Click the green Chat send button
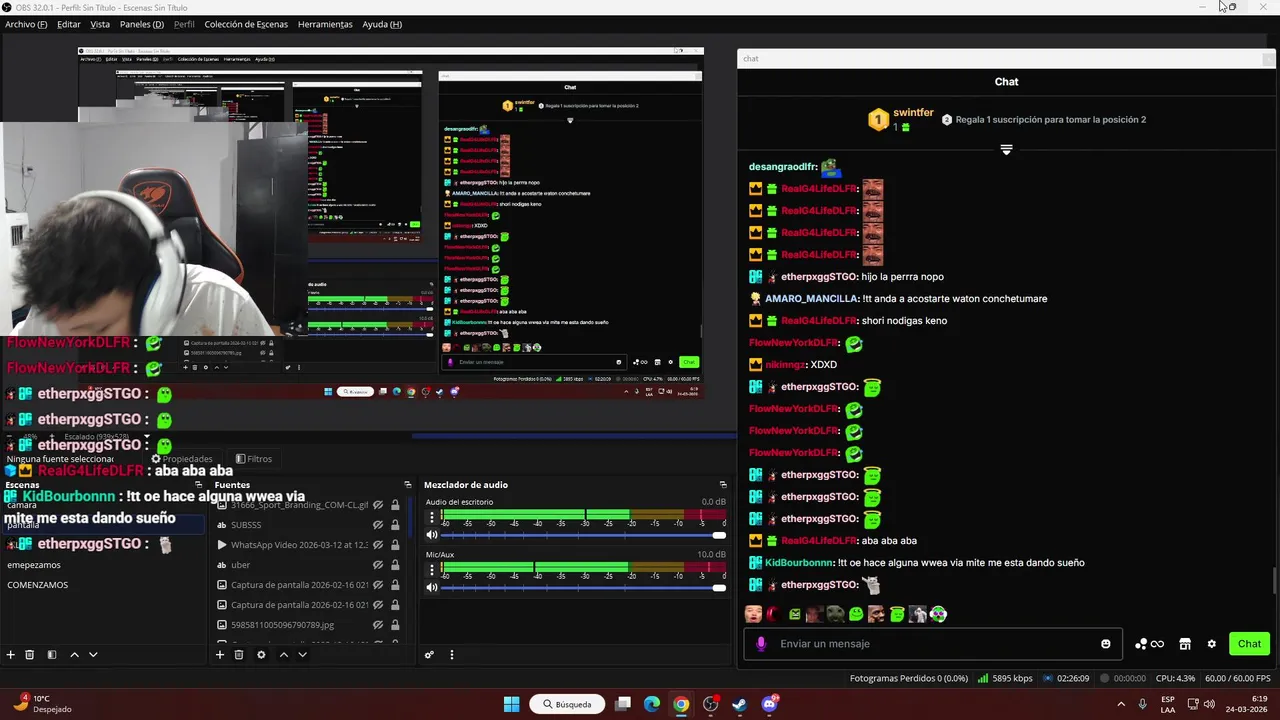 click(1249, 644)
